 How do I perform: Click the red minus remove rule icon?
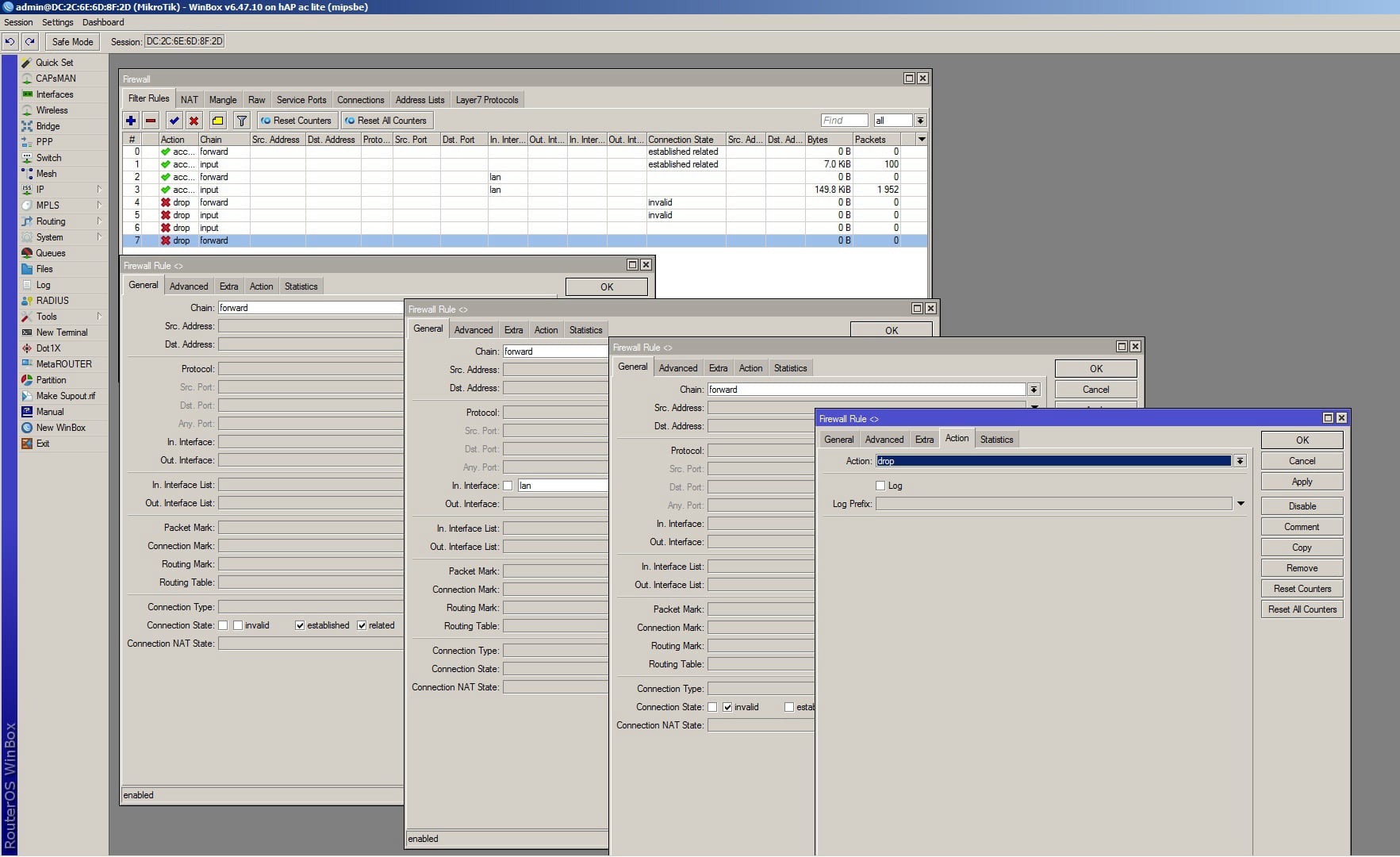click(151, 121)
